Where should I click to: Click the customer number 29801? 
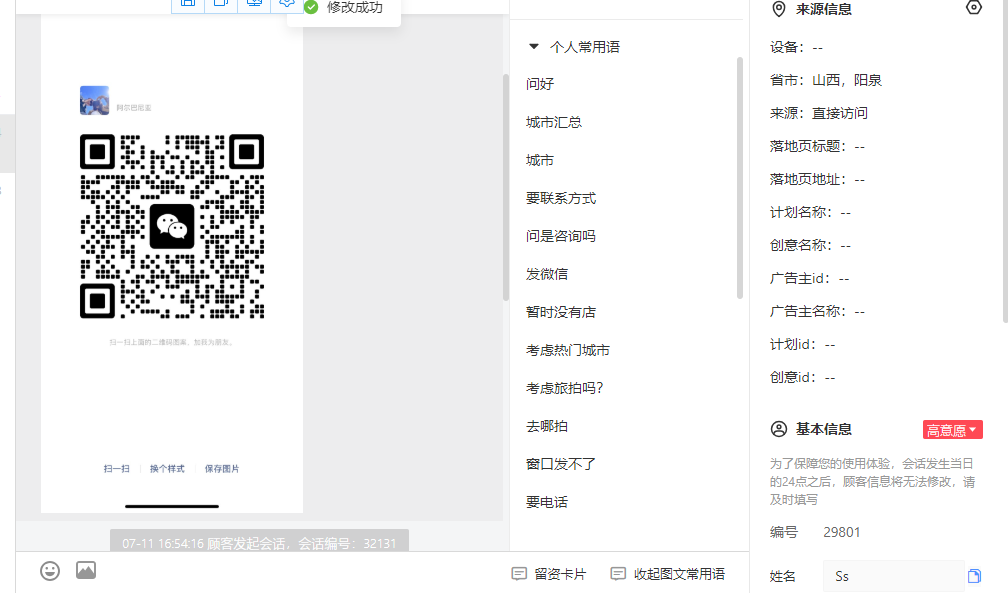842,532
